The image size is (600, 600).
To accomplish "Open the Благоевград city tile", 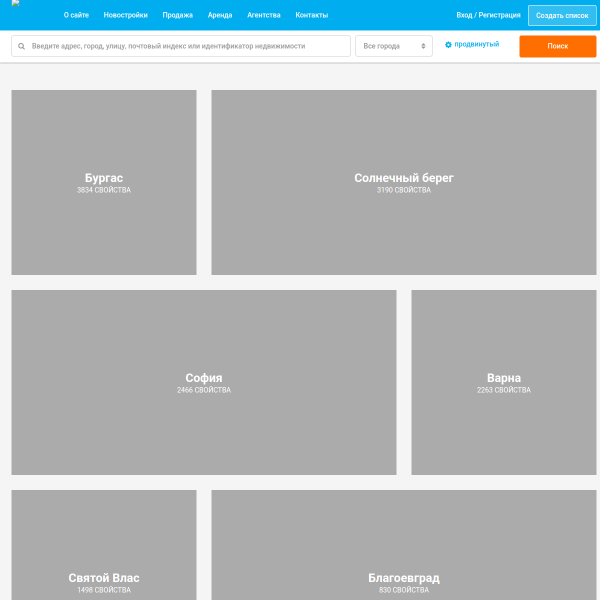I will click(404, 545).
